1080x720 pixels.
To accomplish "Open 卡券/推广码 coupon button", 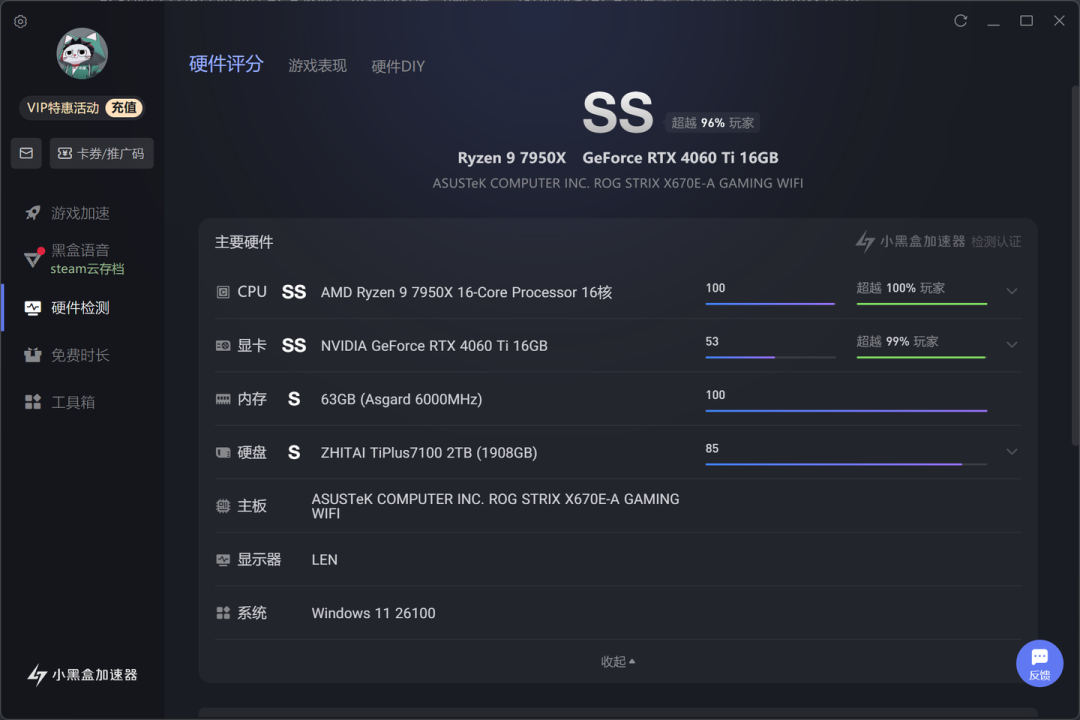I will [101, 153].
